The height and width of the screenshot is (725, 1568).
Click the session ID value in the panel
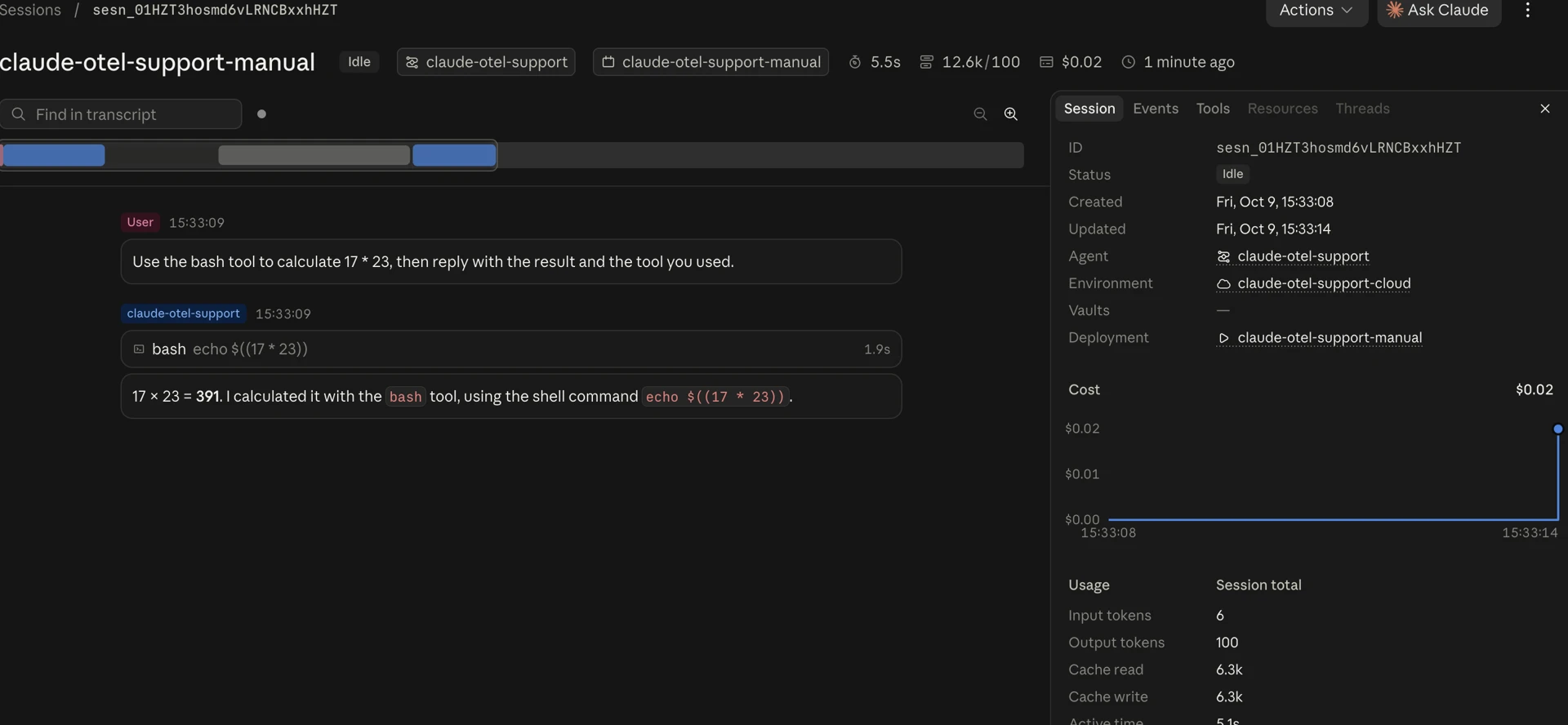click(1338, 148)
